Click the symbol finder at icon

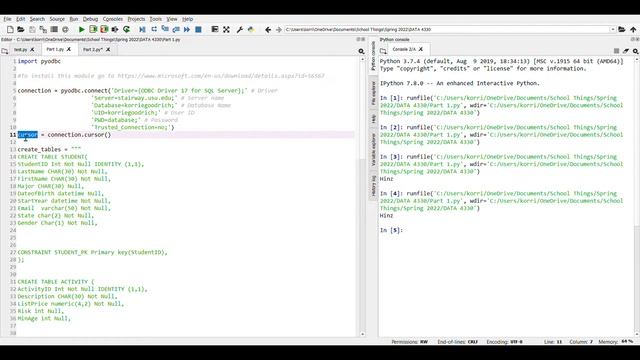[65, 29]
